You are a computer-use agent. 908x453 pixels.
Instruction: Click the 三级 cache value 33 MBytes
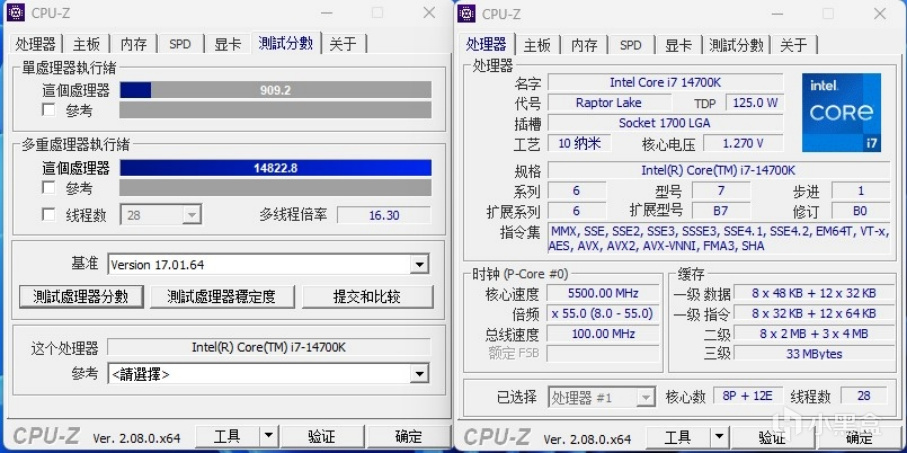coord(814,353)
